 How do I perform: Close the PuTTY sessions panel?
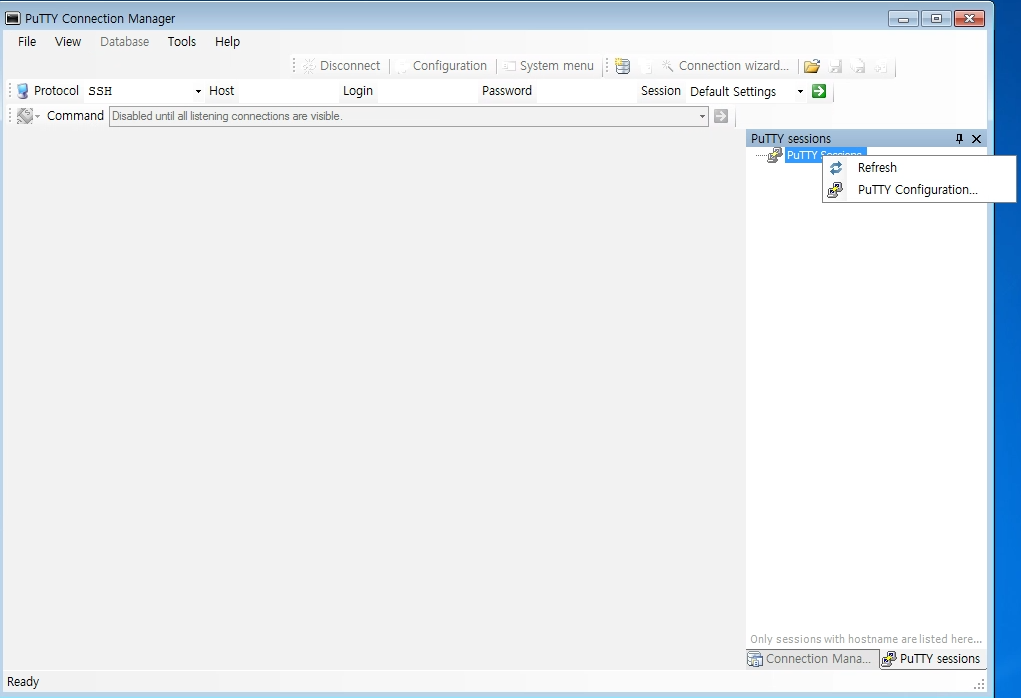pos(976,139)
